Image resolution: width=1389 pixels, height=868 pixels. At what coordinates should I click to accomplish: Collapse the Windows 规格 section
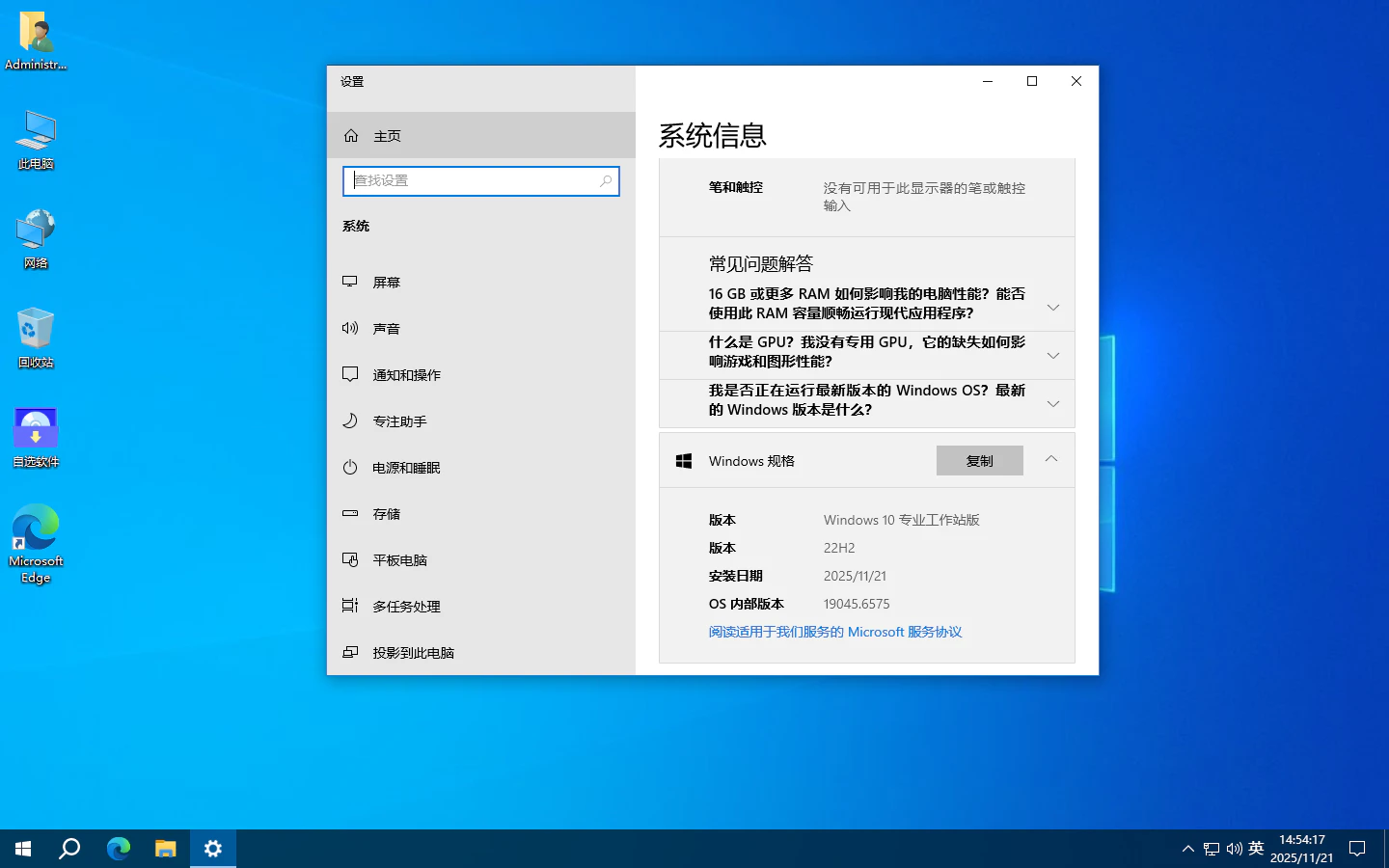[1051, 460]
